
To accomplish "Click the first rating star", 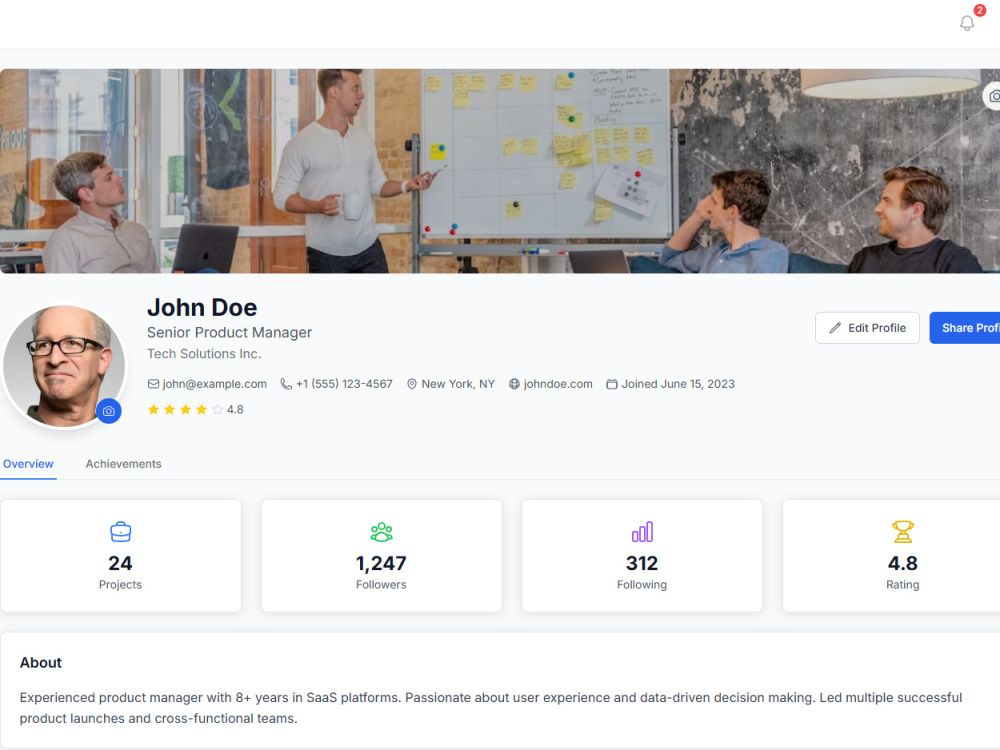I will point(154,409).
